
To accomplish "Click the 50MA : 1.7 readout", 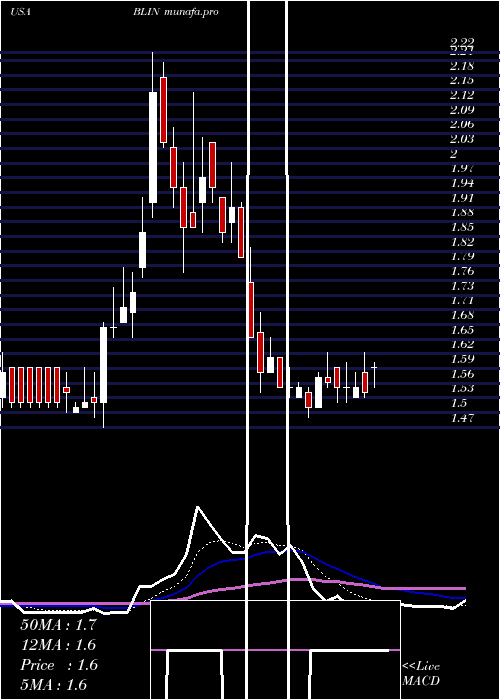I will (58, 625).
